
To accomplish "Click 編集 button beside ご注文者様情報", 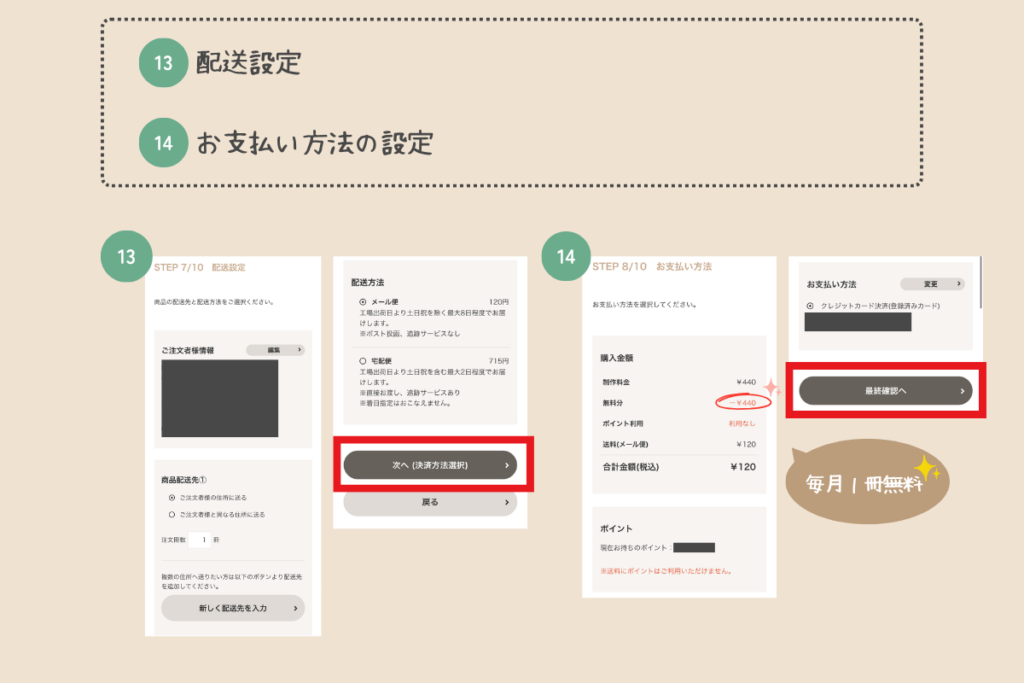I will coord(274,350).
